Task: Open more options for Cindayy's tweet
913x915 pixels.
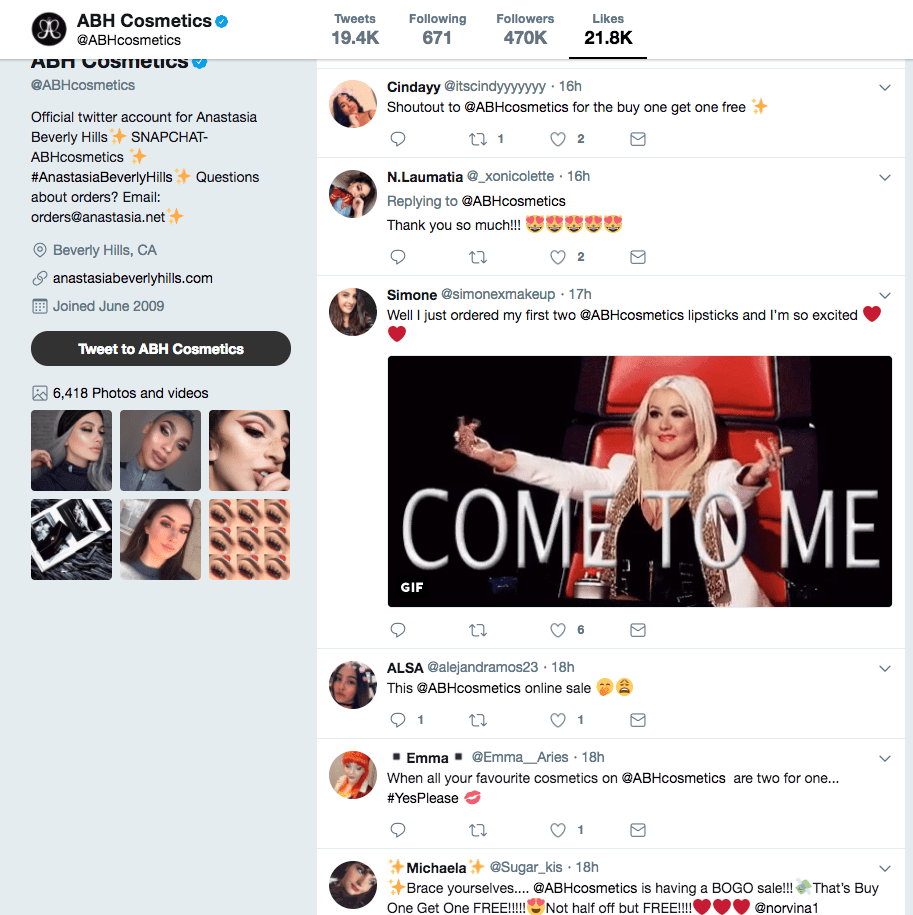Action: (x=885, y=88)
